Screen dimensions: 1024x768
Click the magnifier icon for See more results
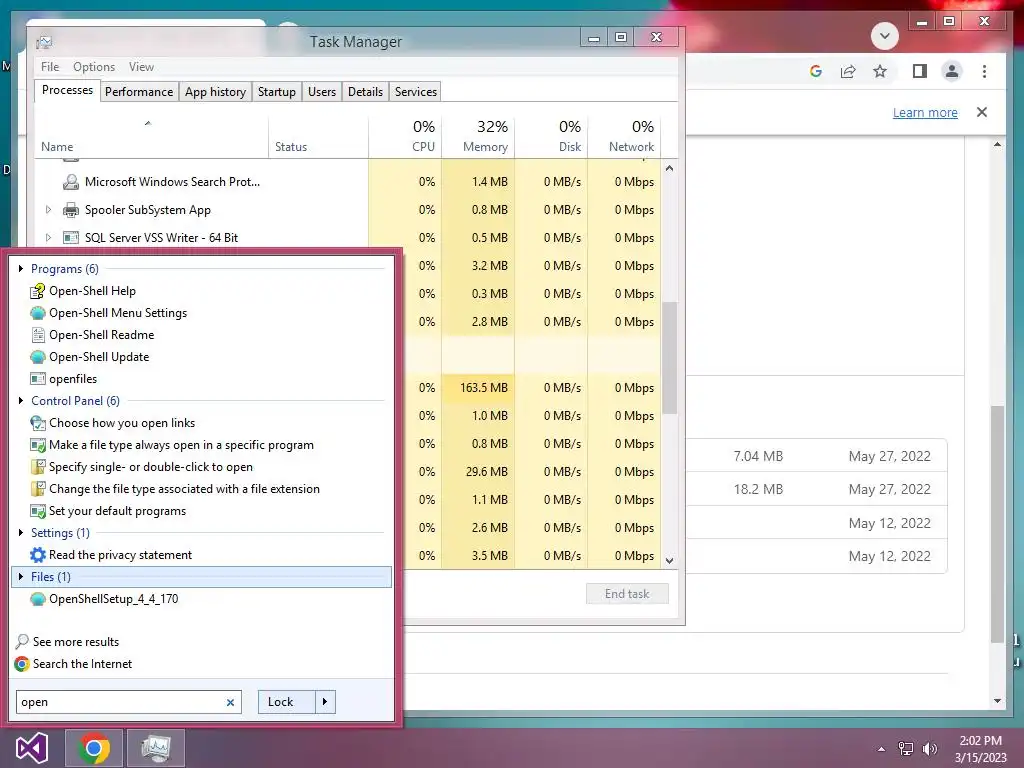click(x=22, y=642)
